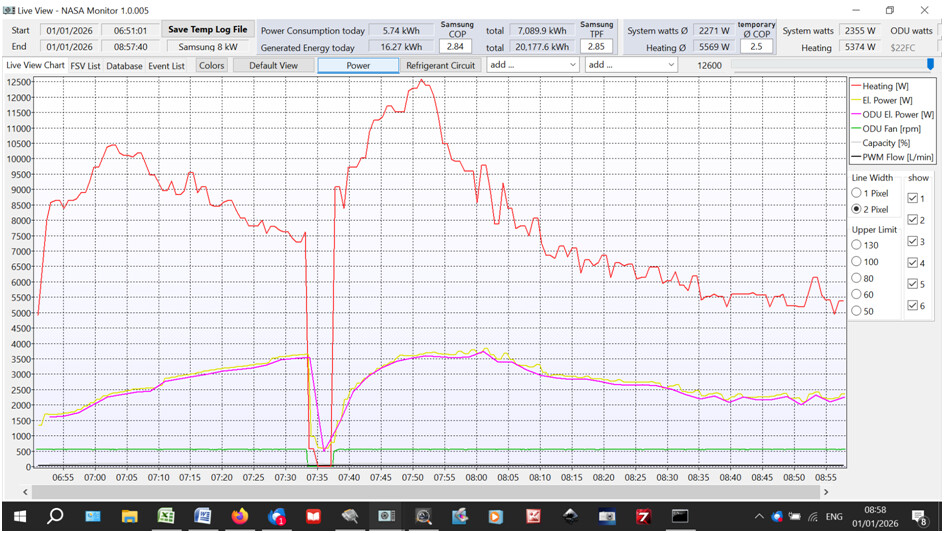Switch to the FSV List tab
The image size is (944, 533).
click(x=85, y=66)
